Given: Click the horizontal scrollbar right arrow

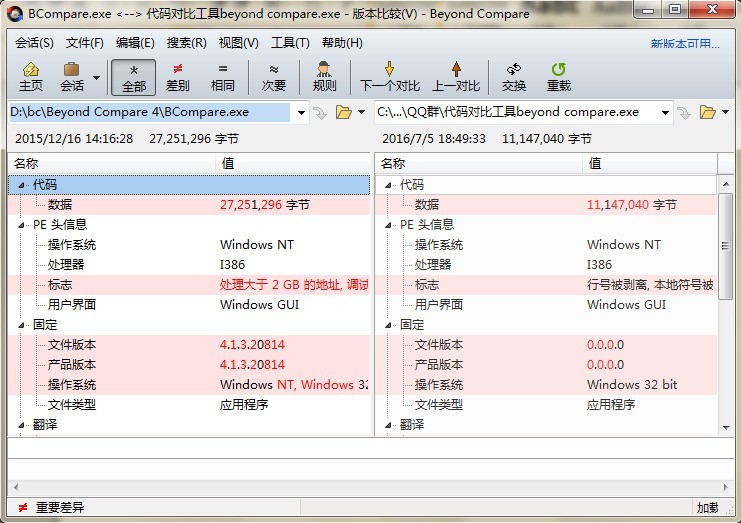Looking at the screenshot, I should pos(725,487).
